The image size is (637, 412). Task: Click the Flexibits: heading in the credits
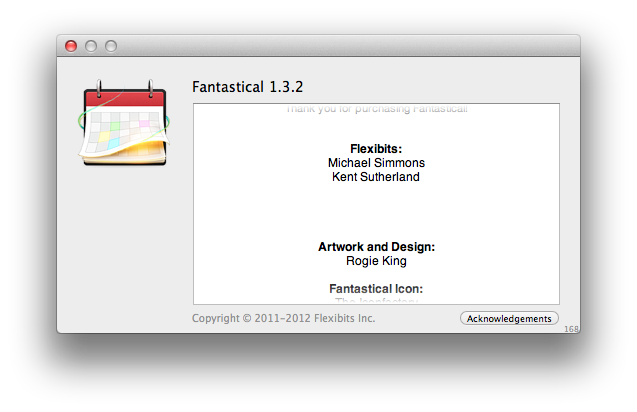pos(376,148)
